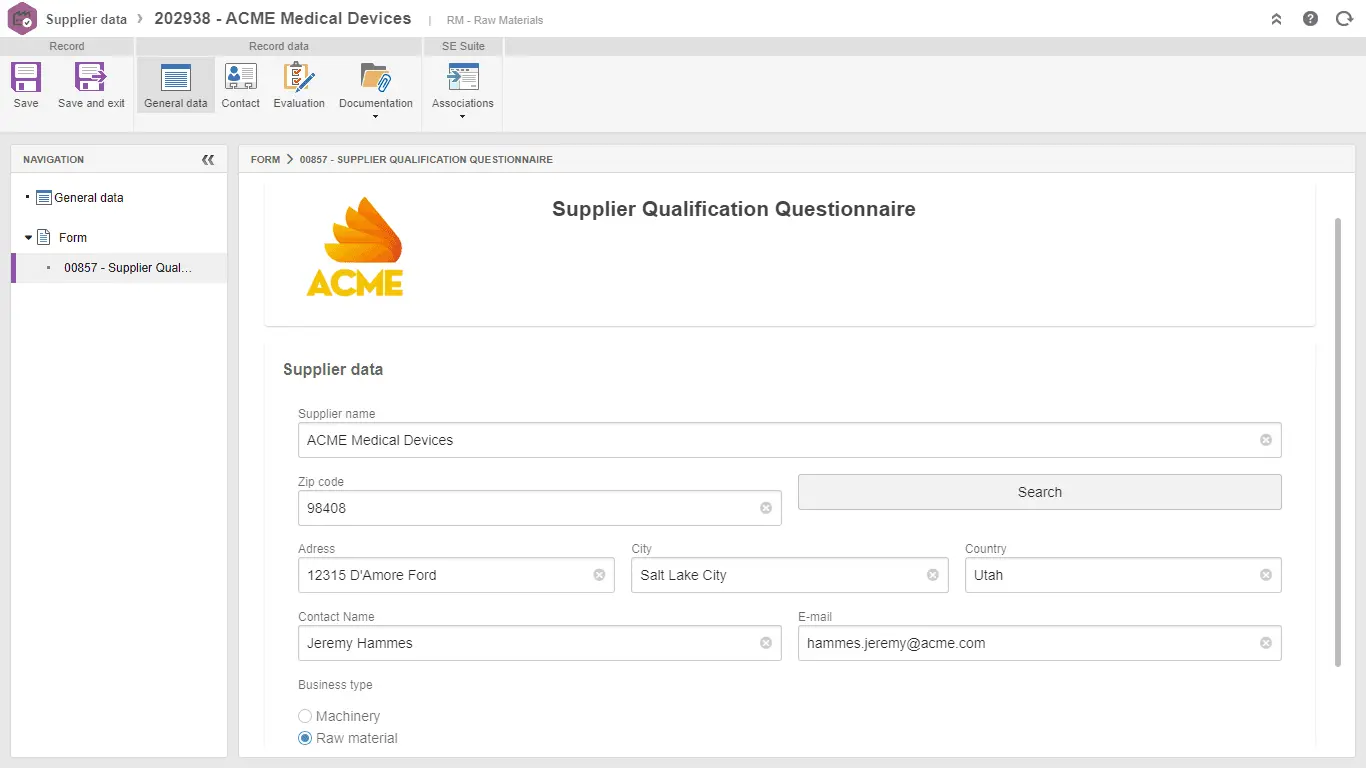This screenshot has height=768, width=1366.
Task: Click the Documentation folder icon
Action: click(x=376, y=78)
